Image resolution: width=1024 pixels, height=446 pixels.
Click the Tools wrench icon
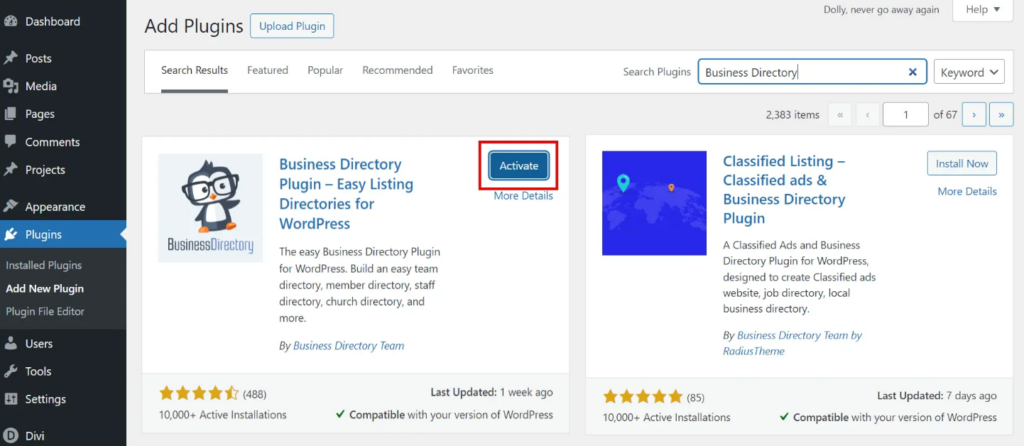[11, 372]
